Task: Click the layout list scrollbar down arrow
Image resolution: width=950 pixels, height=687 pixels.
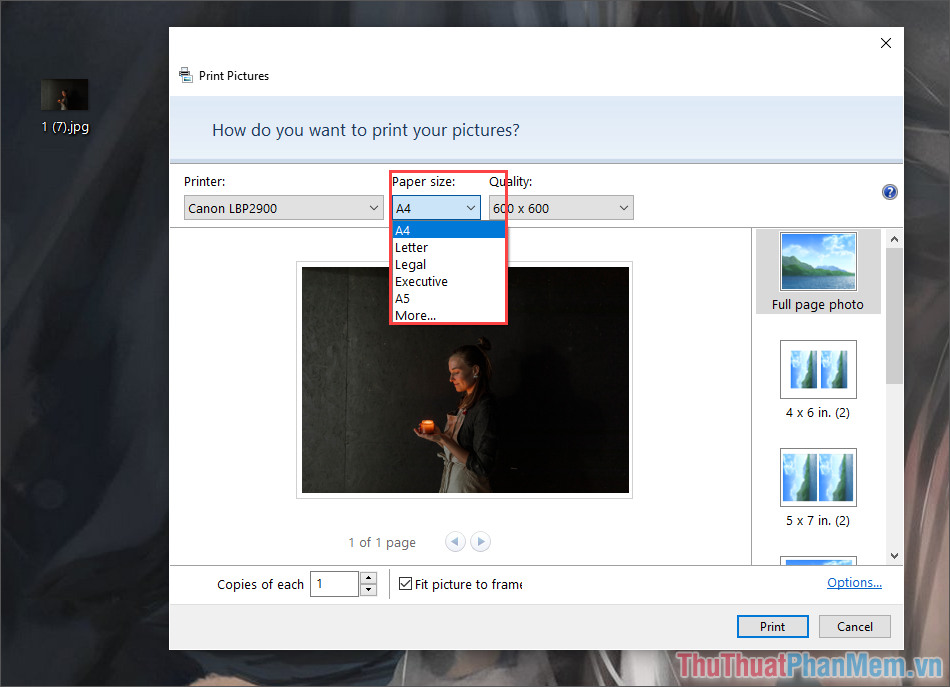Action: tap(894, 556)
